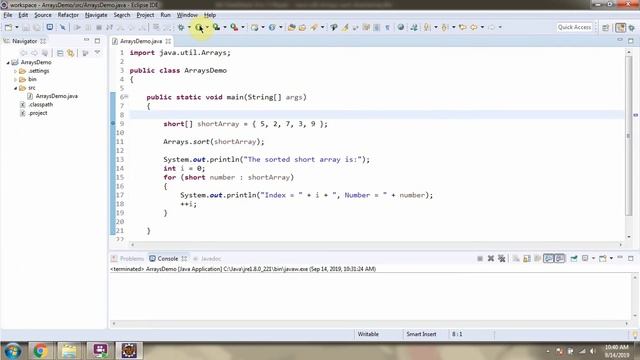Click the Remove Launch X icon in Console

[x=491, y=258]
